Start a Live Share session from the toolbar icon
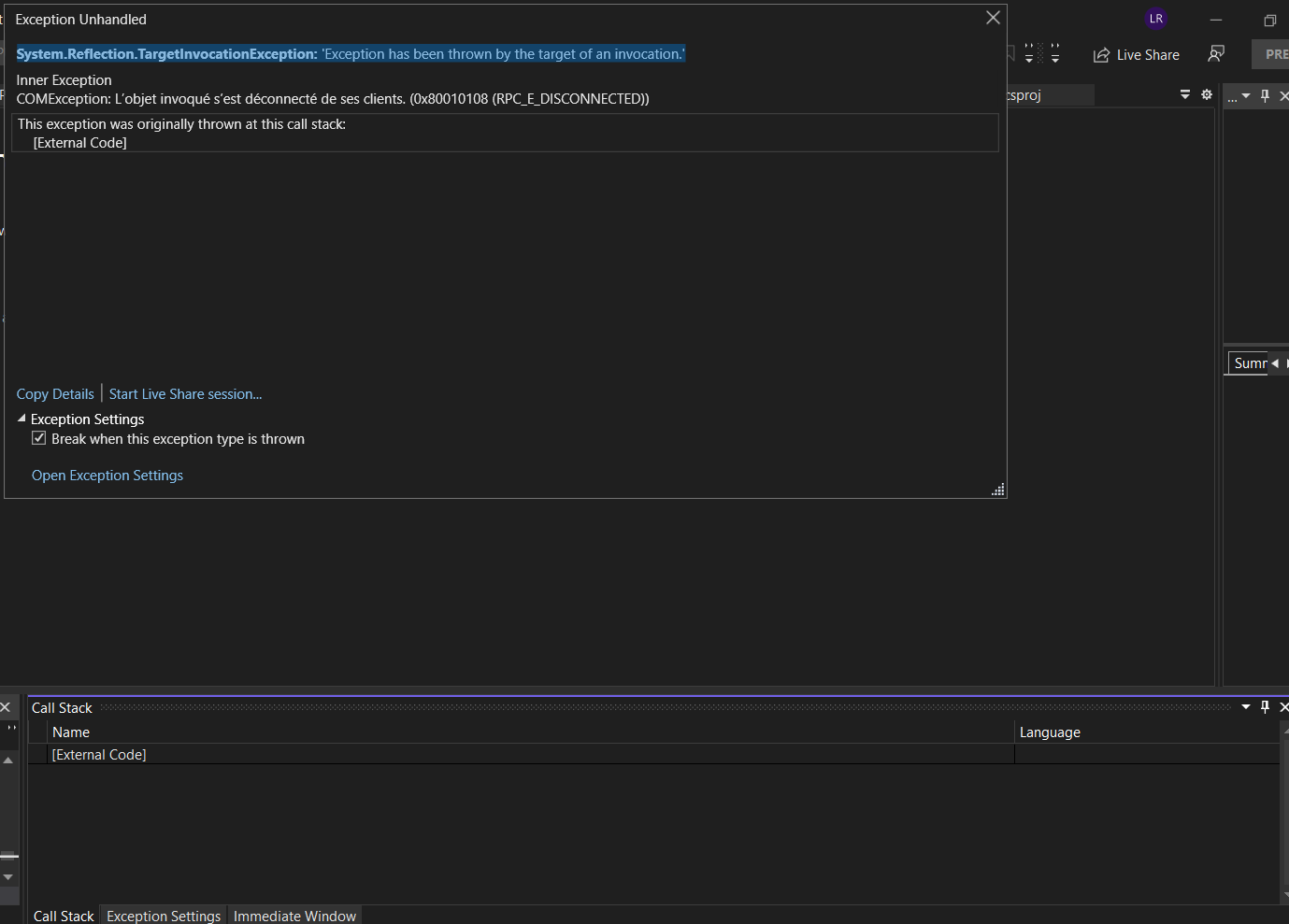This screenshot has height=924, width=1289. coord(1136,54)
